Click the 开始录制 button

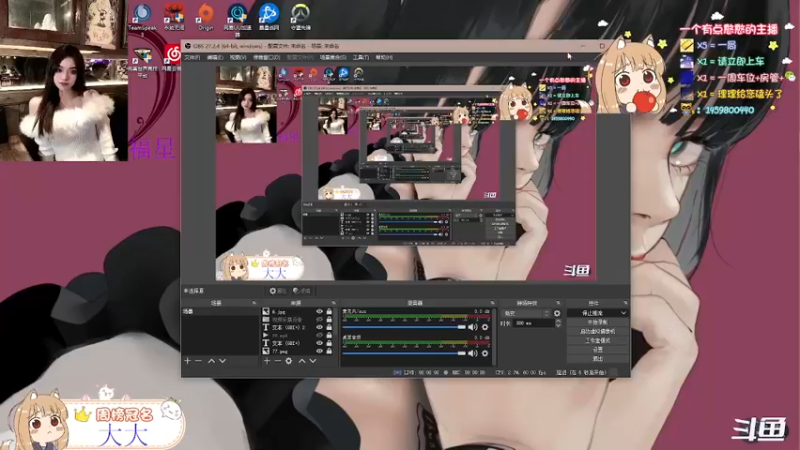tap(597, 322)
